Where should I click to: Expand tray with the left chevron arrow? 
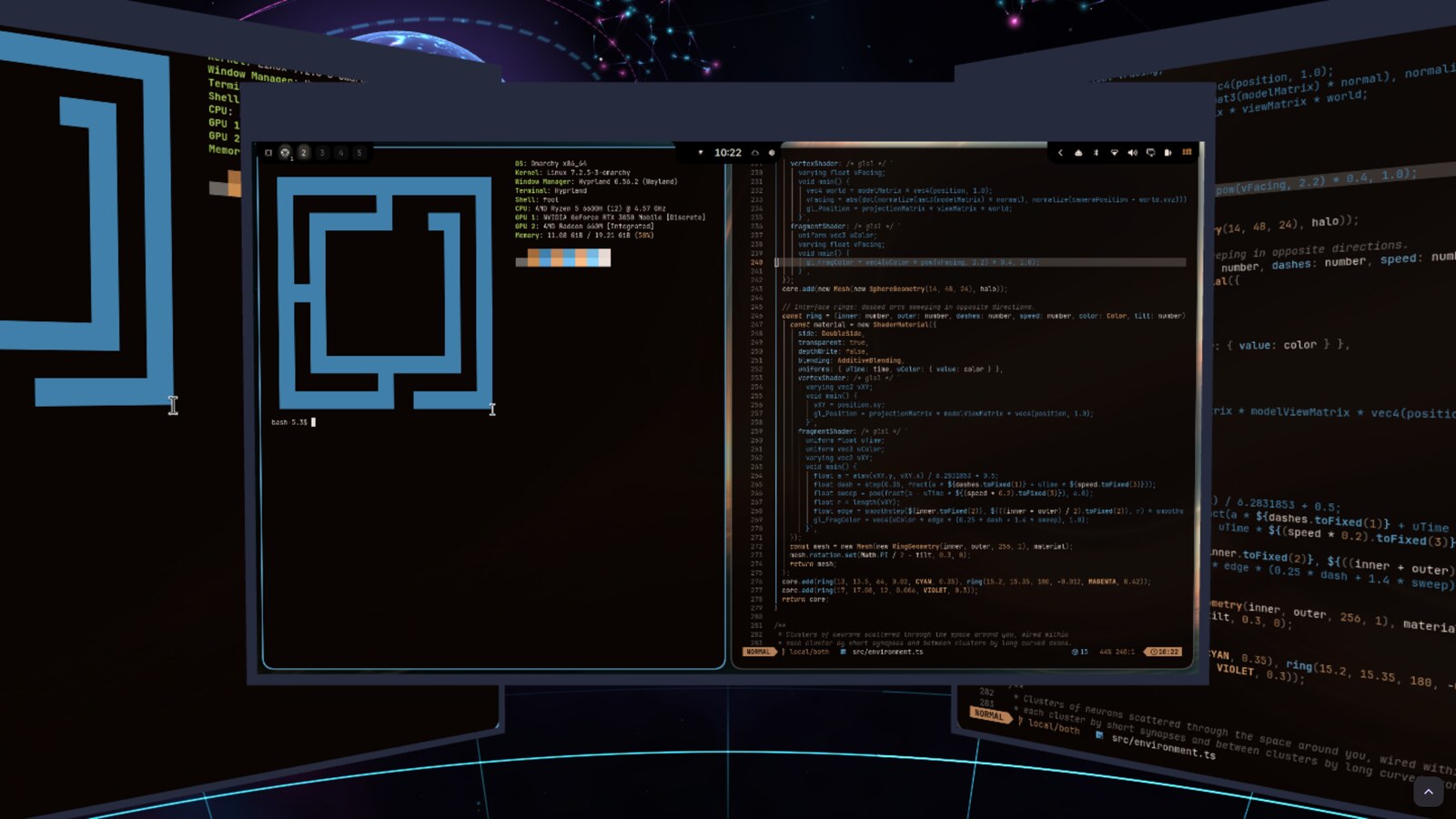click(x=1060, y=153)
